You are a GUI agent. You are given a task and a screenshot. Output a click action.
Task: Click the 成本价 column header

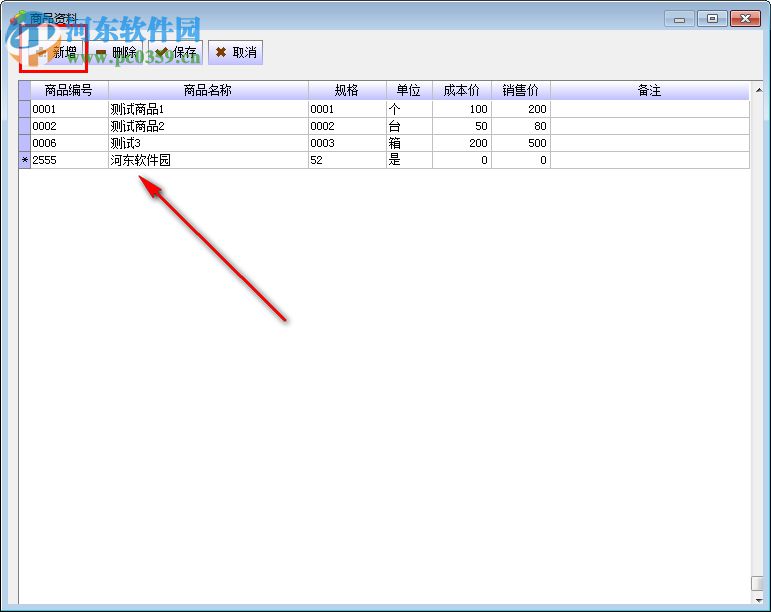(462, 90)
